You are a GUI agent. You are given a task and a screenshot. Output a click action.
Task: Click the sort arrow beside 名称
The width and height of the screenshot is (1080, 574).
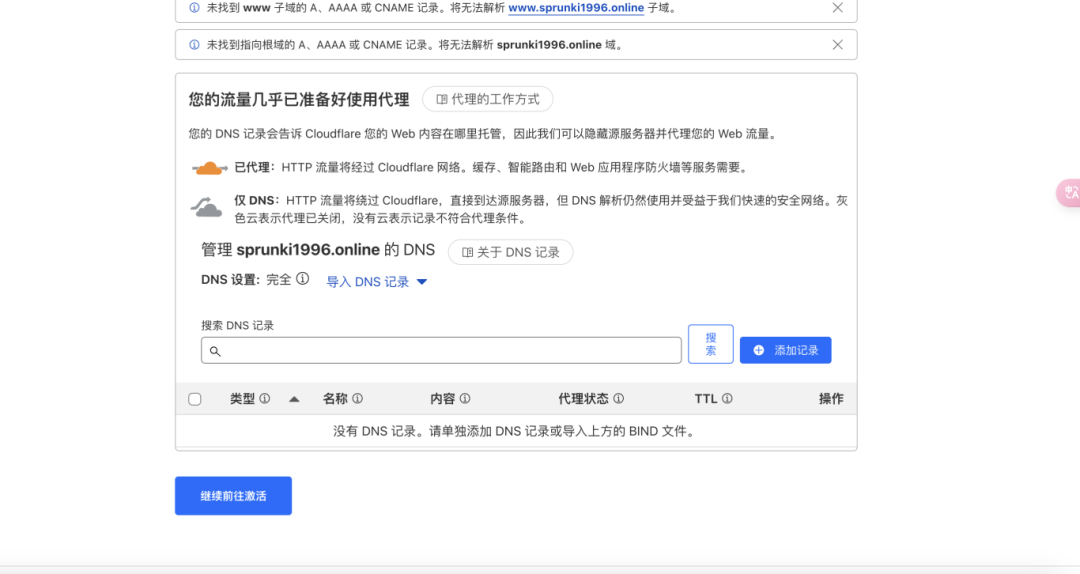294,399
